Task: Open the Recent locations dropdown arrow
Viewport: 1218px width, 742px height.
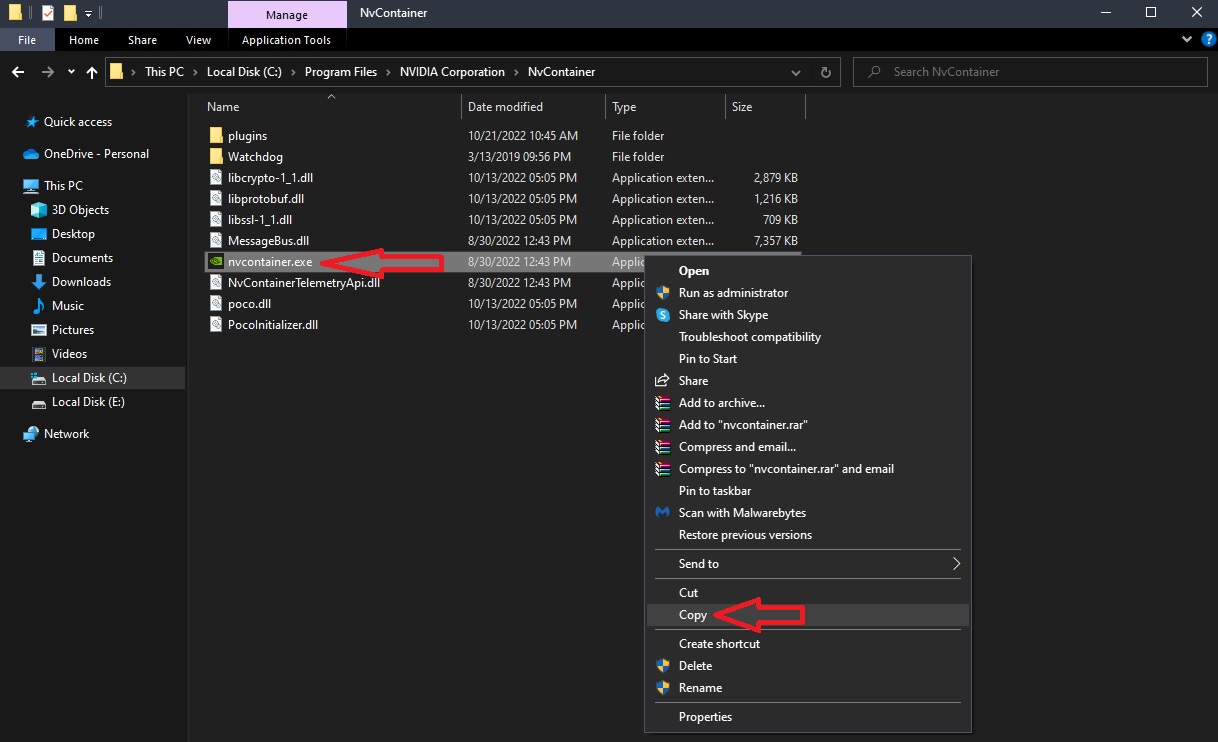Action: coord(71,72)
